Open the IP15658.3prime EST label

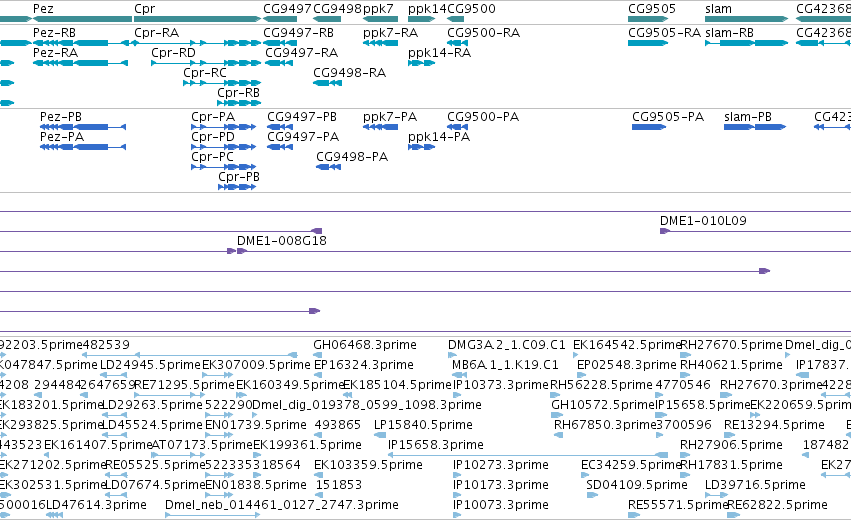pos(435,445)
